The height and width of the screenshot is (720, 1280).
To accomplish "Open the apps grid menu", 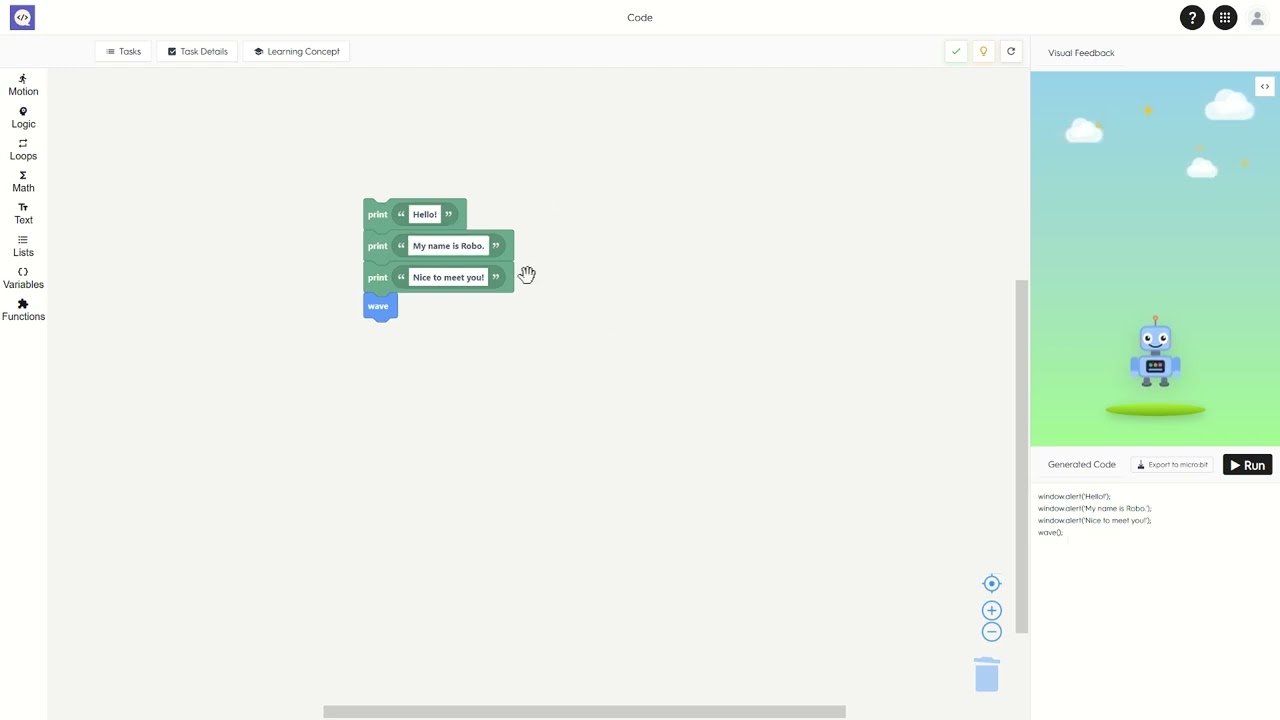I will click(x=1224, y=17).
